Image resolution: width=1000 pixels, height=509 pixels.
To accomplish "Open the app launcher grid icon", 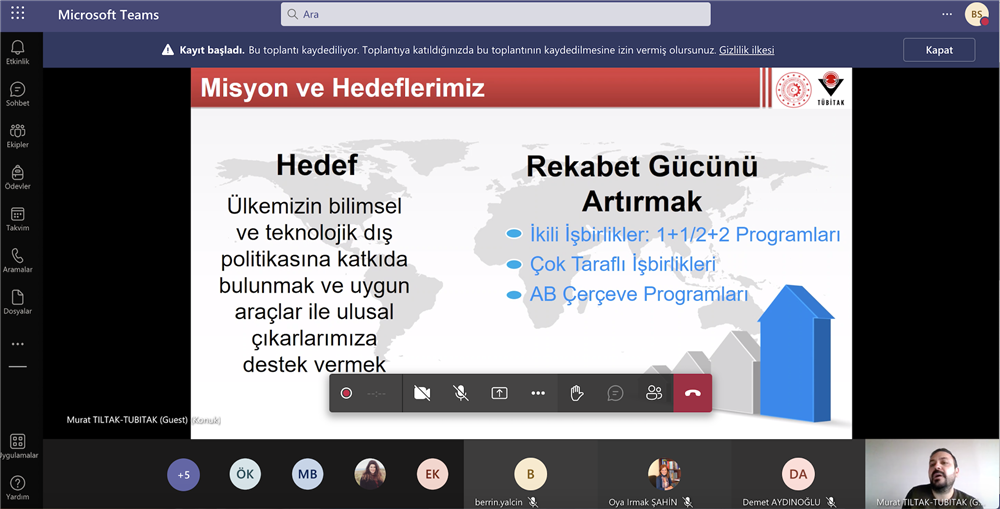I will [18, 13].
